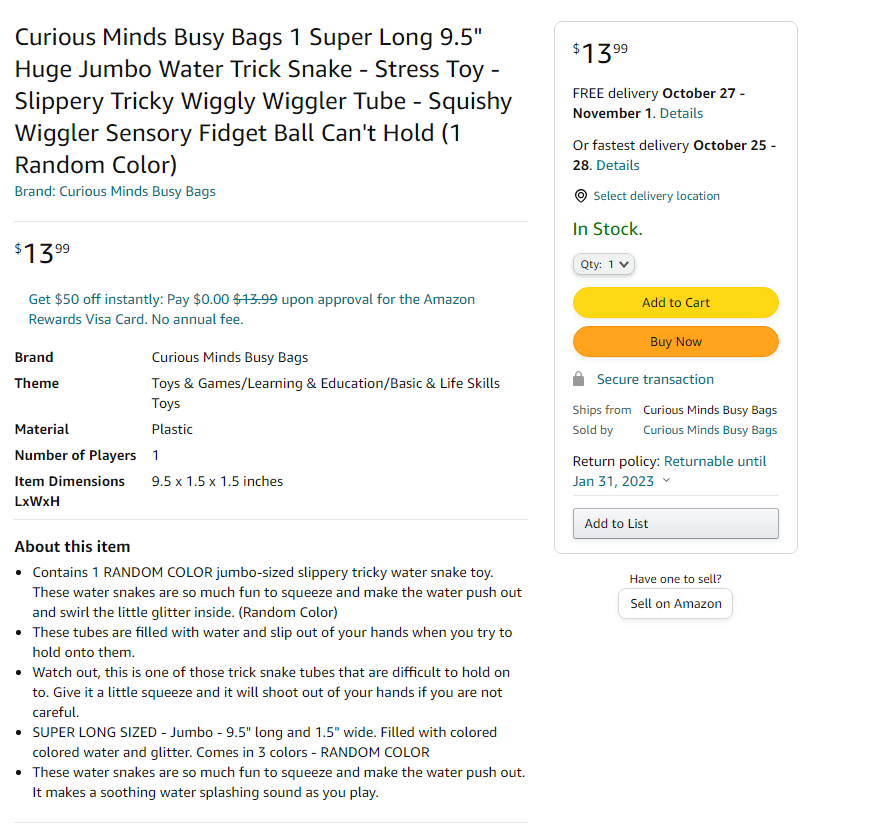Image resolution: width=872 pixels, height=830 pixels.
Task: Expand the return policy chevron arrow
Action: pyautogui.click(x=667, y=481)
